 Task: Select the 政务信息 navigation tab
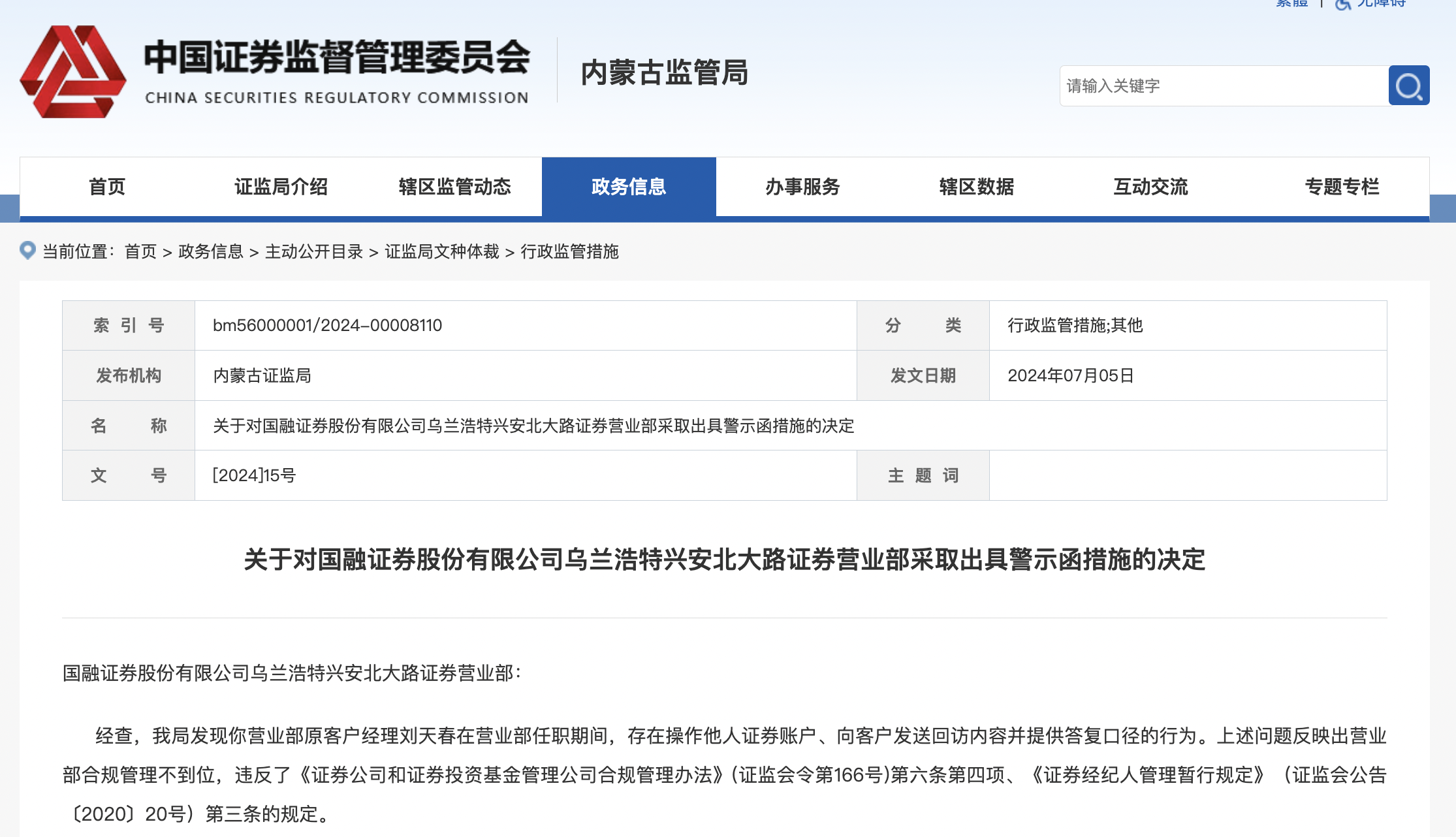click(x=629, y=187)
